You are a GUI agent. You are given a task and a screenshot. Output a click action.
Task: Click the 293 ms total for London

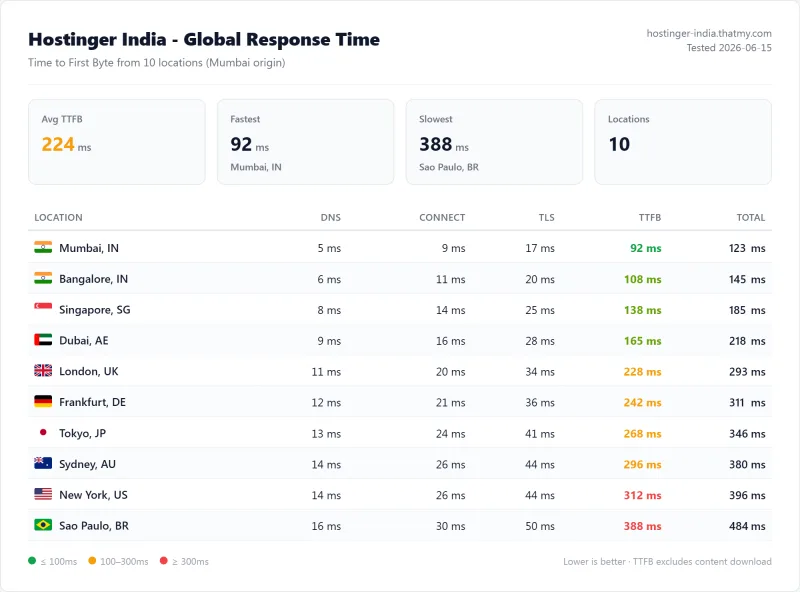(747, 372)
